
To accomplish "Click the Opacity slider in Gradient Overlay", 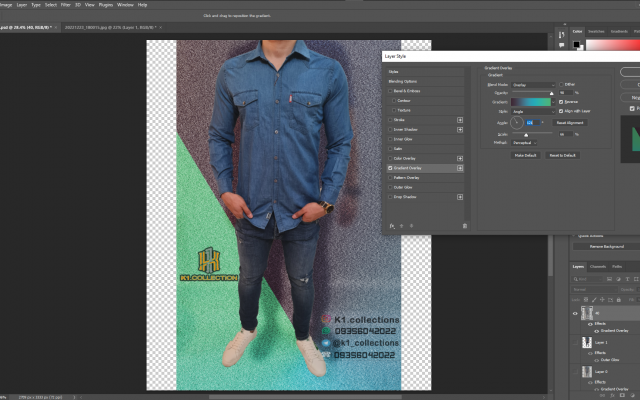I will click(x=532, y=93).
